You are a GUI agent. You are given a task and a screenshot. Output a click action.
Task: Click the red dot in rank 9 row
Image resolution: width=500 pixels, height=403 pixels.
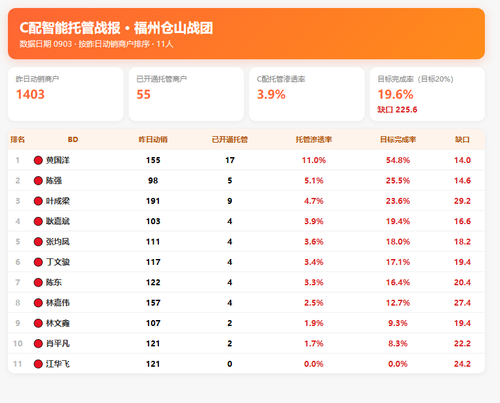(x=38, y=323)
